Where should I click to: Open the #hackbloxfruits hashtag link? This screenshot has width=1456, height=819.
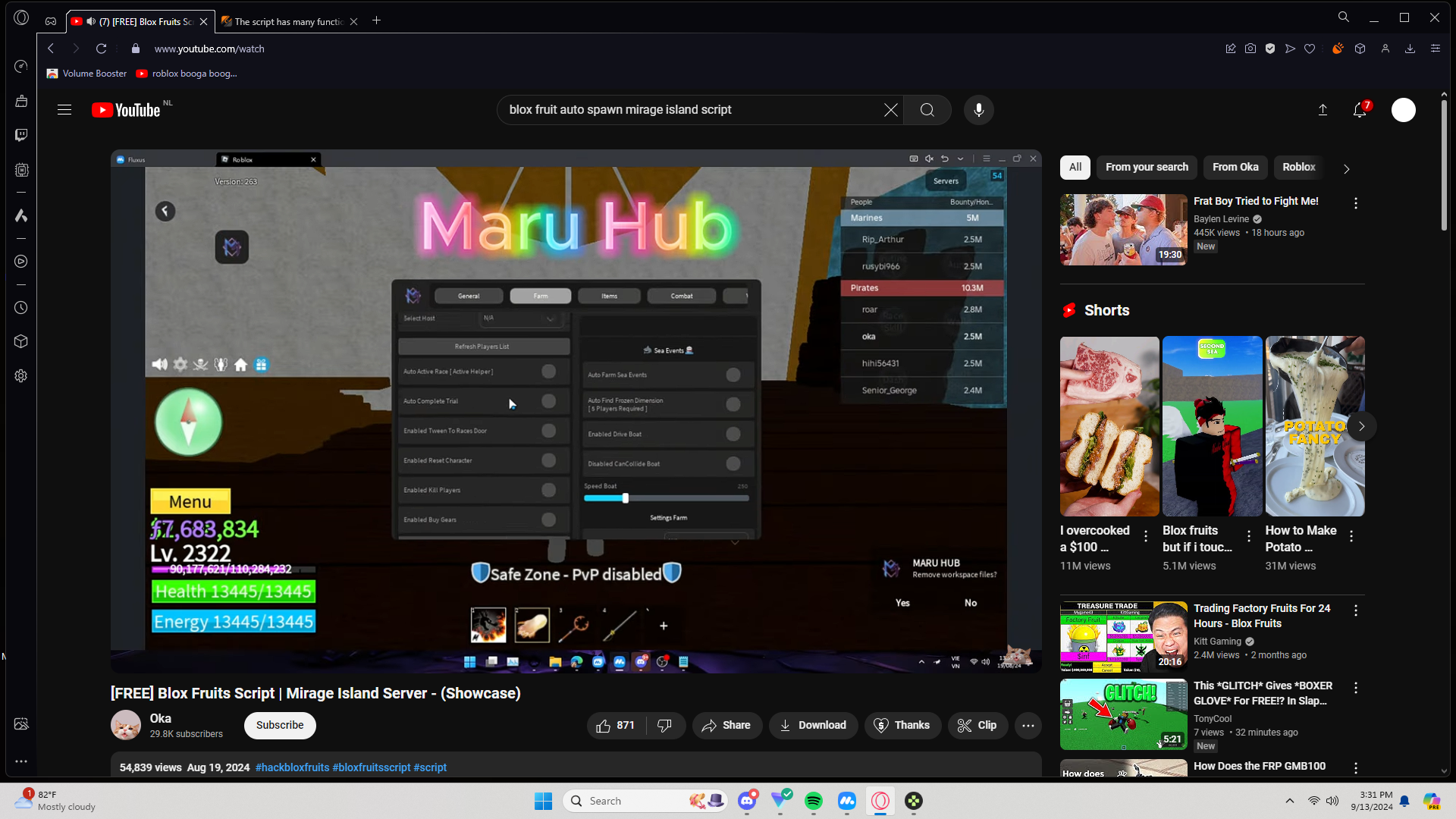point(292,767)
